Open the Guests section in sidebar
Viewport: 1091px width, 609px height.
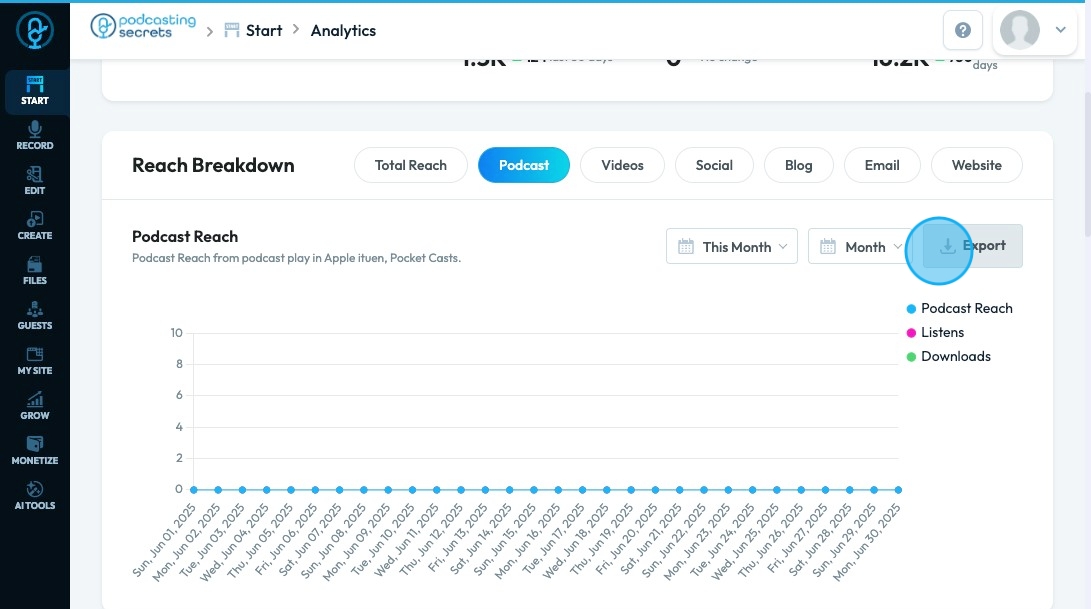[x=35, y=316]
